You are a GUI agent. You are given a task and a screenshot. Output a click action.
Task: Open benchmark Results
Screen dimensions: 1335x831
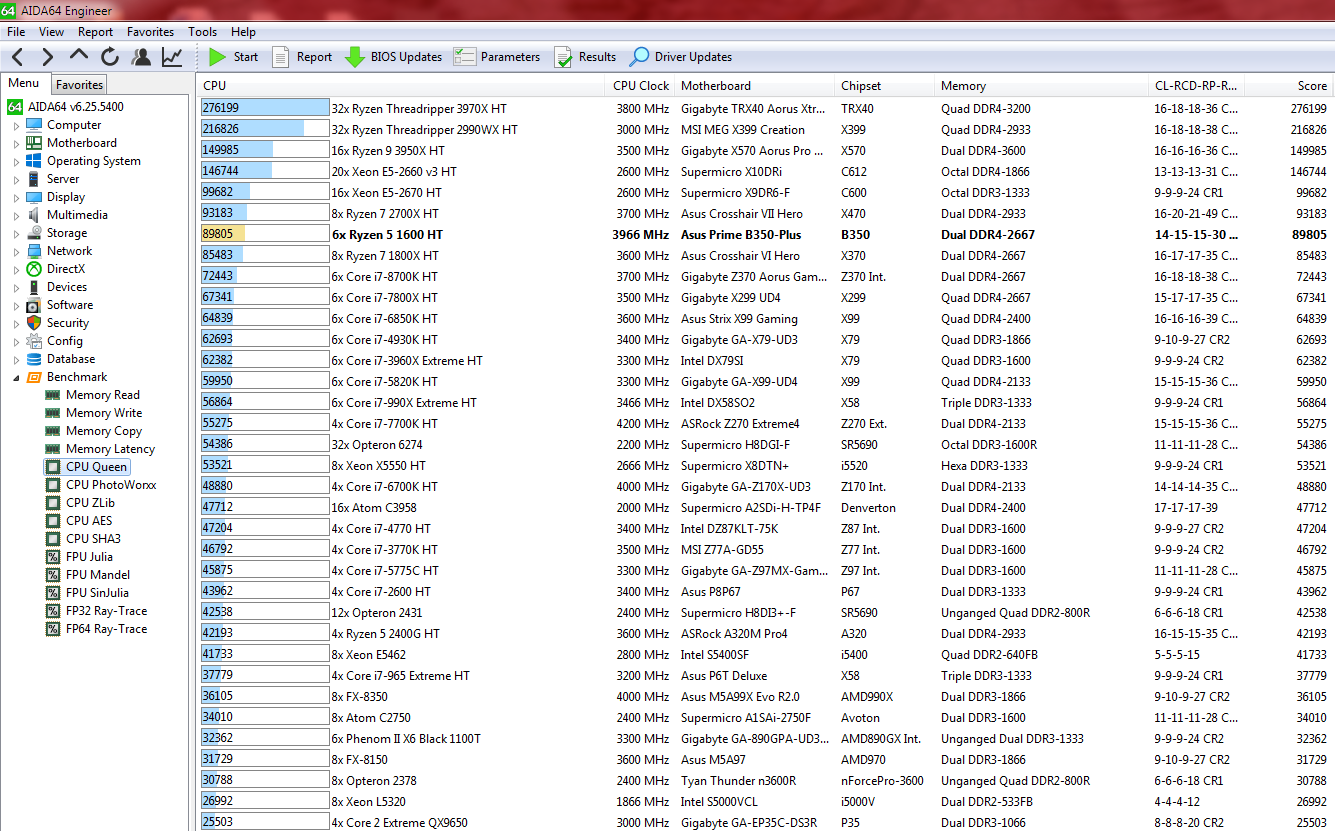[x=585, y=57]
